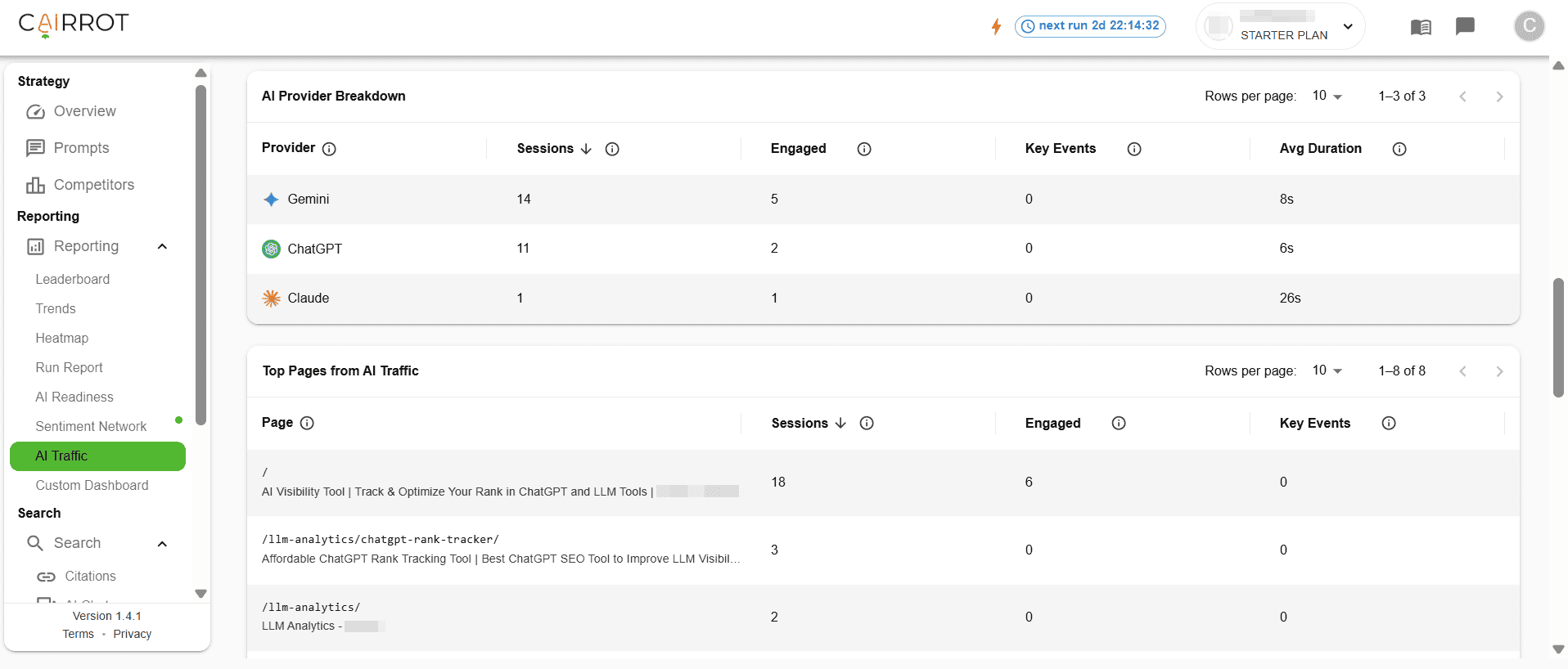Click sidebar scrollbar down arrow
The width and height of the screenshot is (1568, 669).
click(201, 594)
